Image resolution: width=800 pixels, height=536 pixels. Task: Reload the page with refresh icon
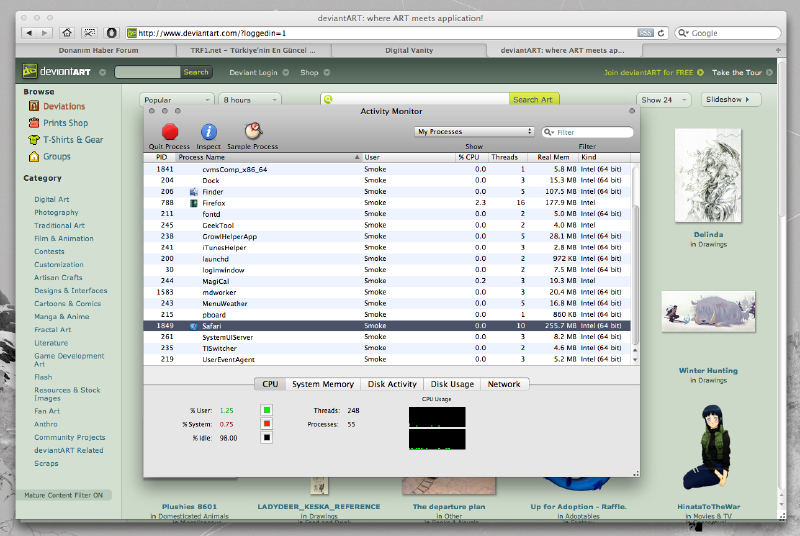pyautogui.click(x=661, y=33)
